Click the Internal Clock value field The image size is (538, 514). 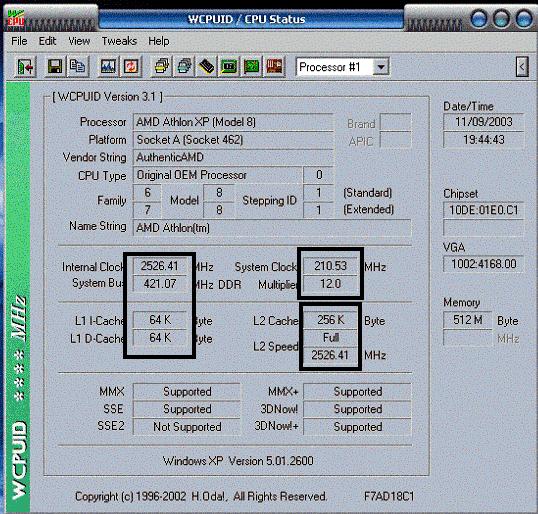click(160, 266)
